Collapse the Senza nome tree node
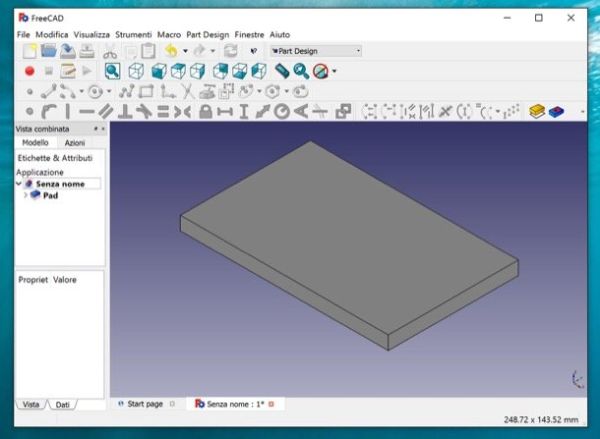The image size is (600, 439). [x=19, y=184]
